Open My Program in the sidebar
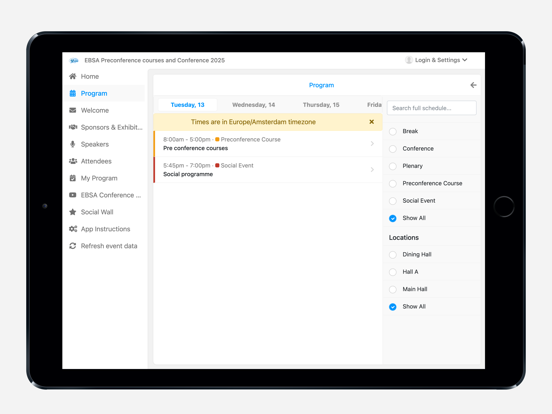This screenshot has width=552, height=414. [x=105, y=178]
